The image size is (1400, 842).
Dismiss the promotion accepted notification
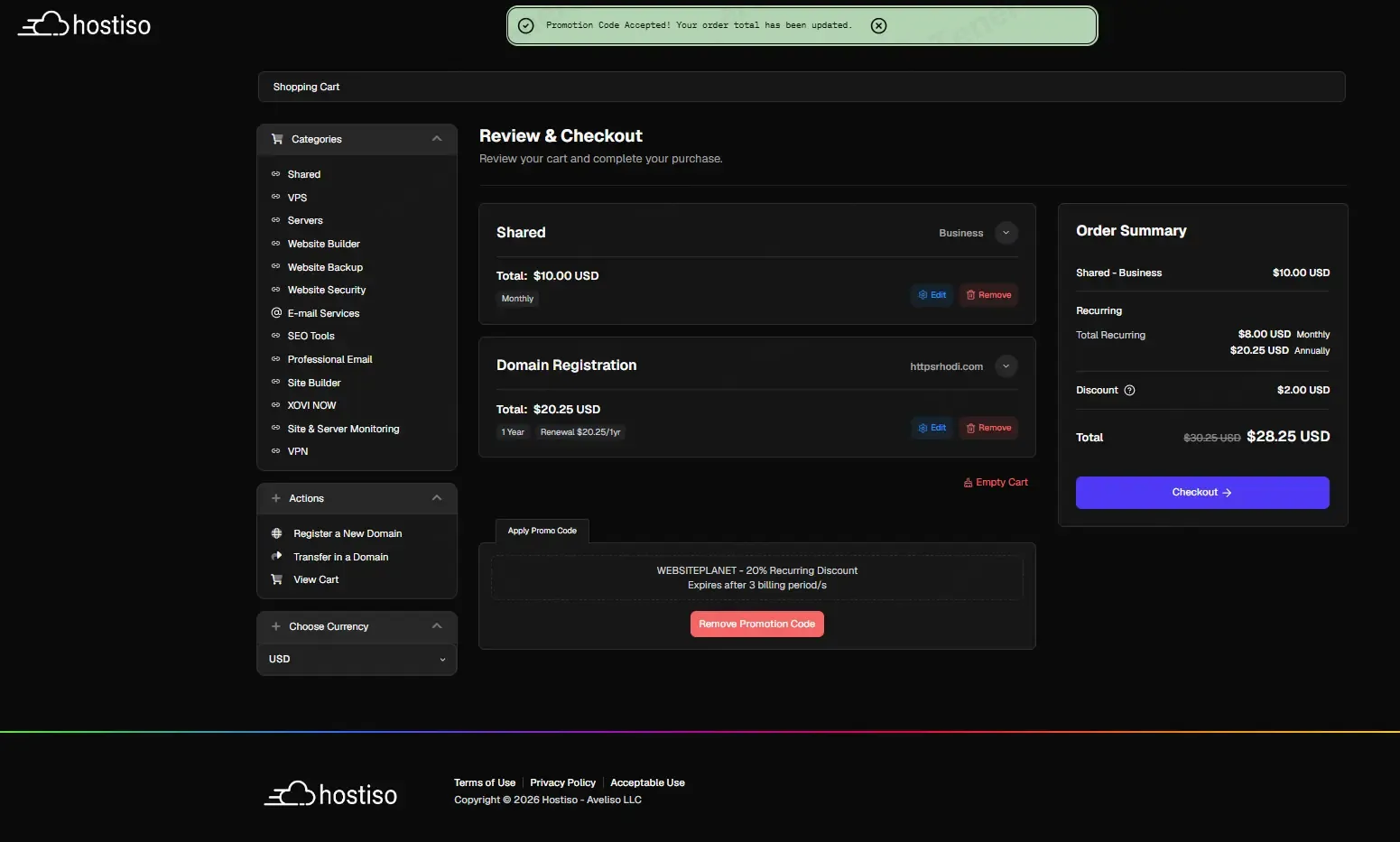point(878,25)
